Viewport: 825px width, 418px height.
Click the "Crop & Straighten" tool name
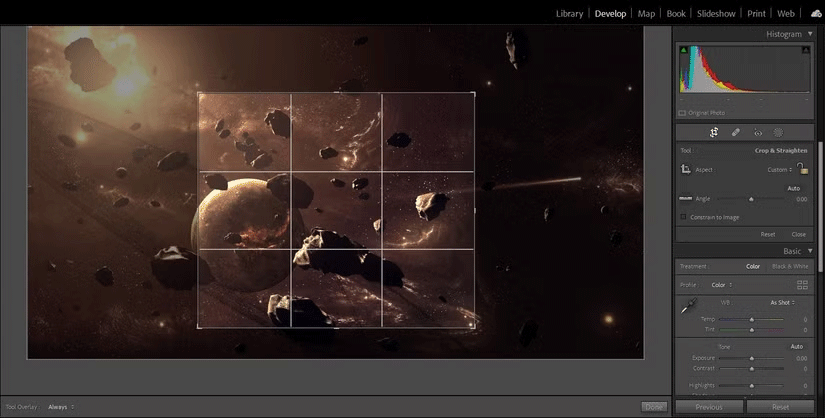click(x=781, y=151)
